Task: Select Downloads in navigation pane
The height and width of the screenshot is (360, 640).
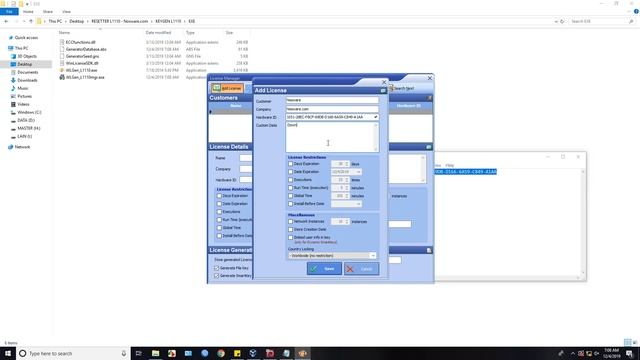Action: point(27,80)
